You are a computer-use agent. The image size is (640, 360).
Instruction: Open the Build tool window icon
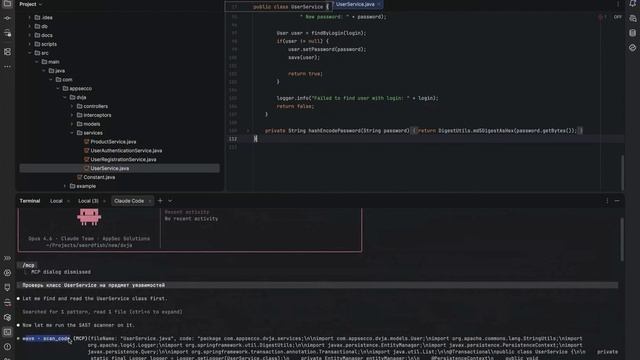[x=7, y=302]
